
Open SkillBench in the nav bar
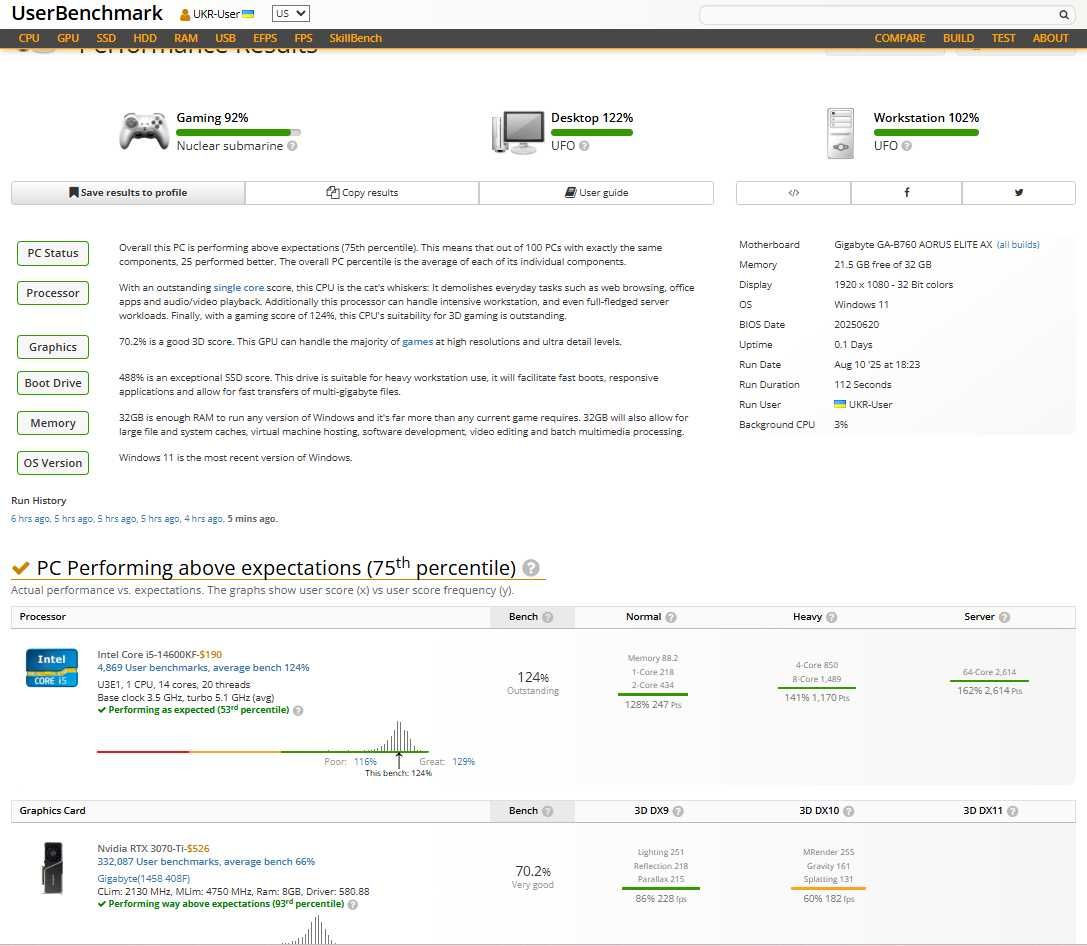click(356, 38)
